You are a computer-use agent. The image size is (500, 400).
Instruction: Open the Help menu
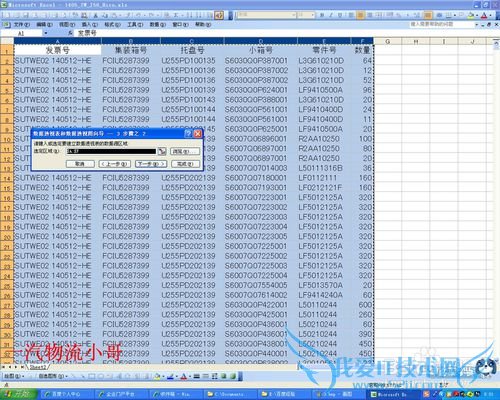203,24
